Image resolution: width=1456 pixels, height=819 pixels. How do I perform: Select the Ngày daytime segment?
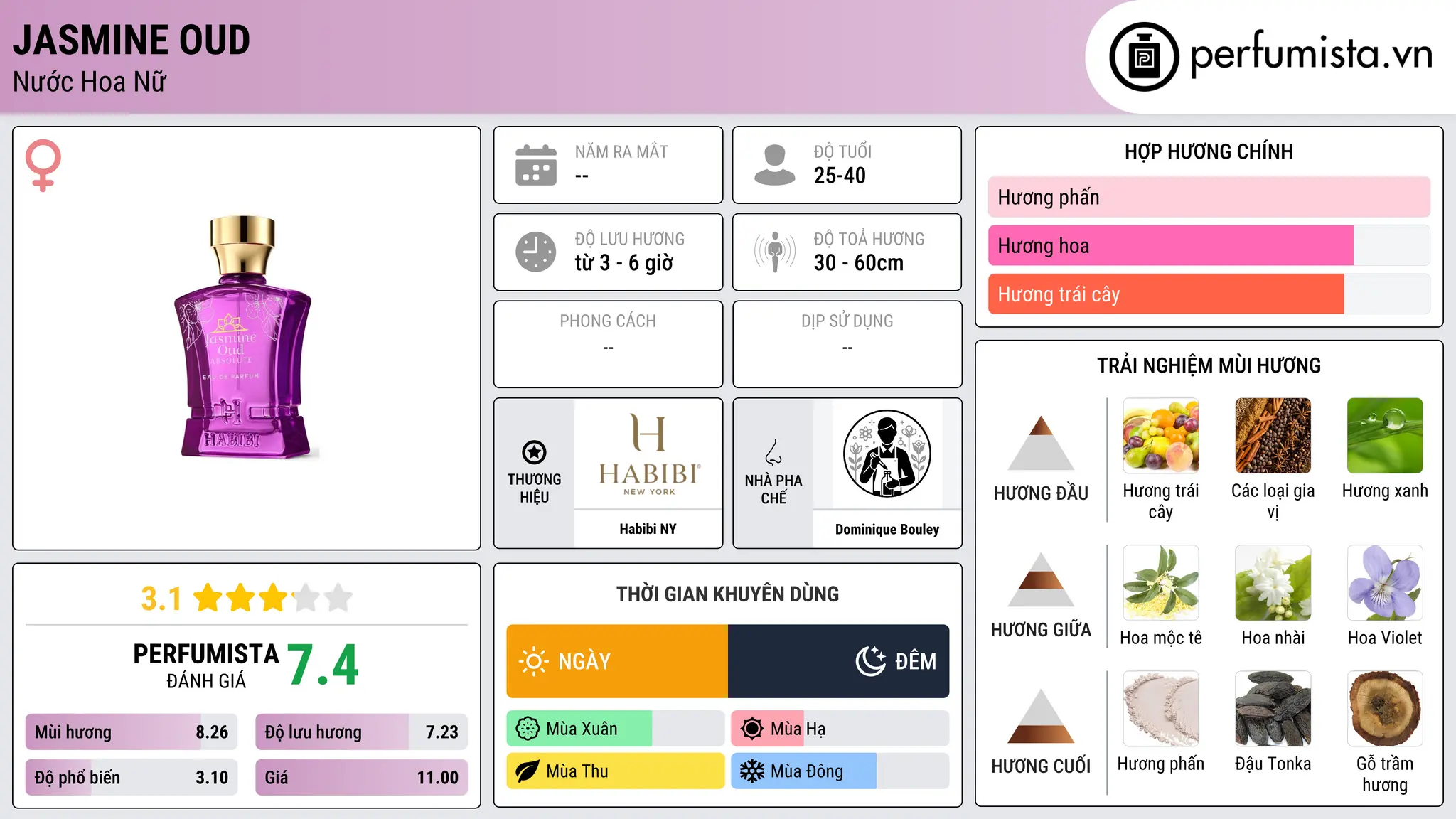point(617,661)
